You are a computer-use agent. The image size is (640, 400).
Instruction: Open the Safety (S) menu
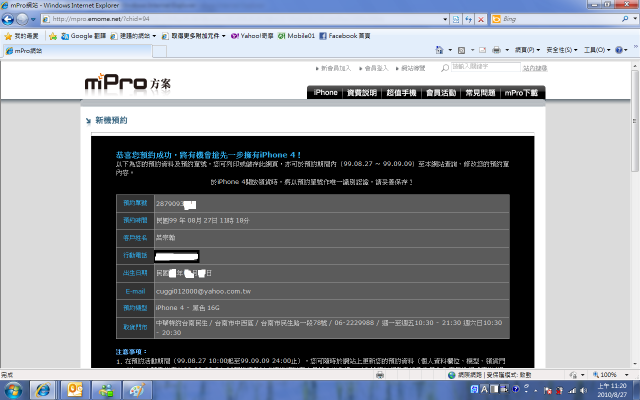tap(562, 50)
